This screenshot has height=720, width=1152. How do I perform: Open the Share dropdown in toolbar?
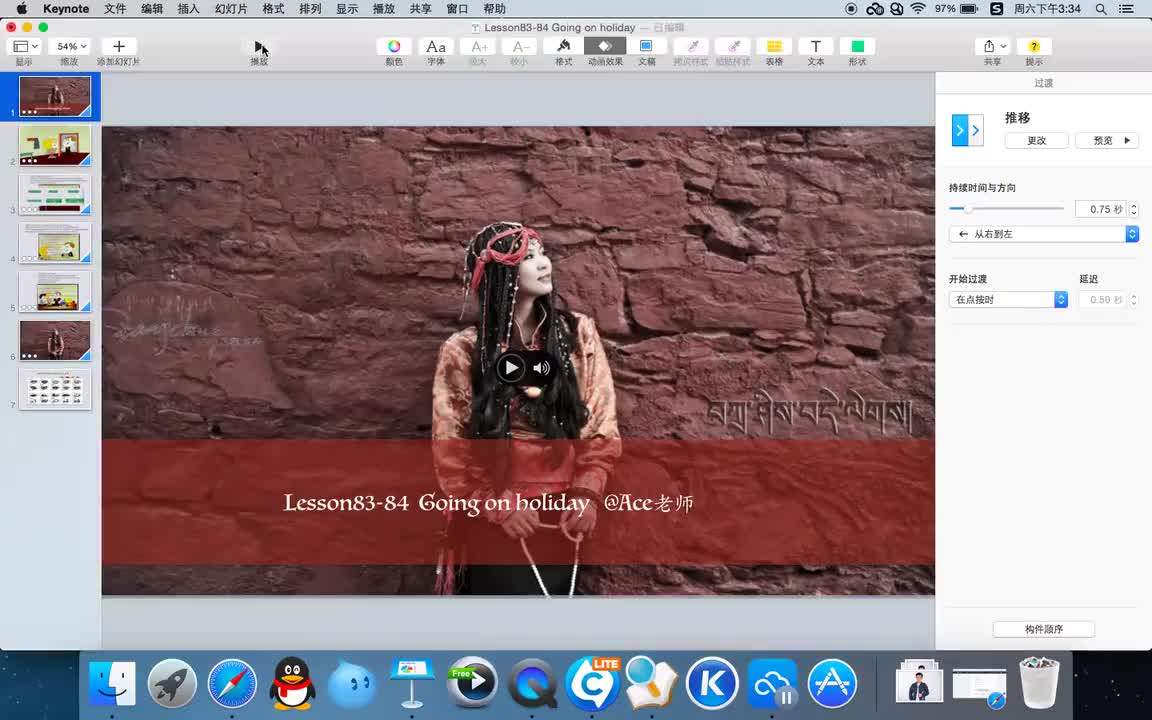[x=994, y=46]
